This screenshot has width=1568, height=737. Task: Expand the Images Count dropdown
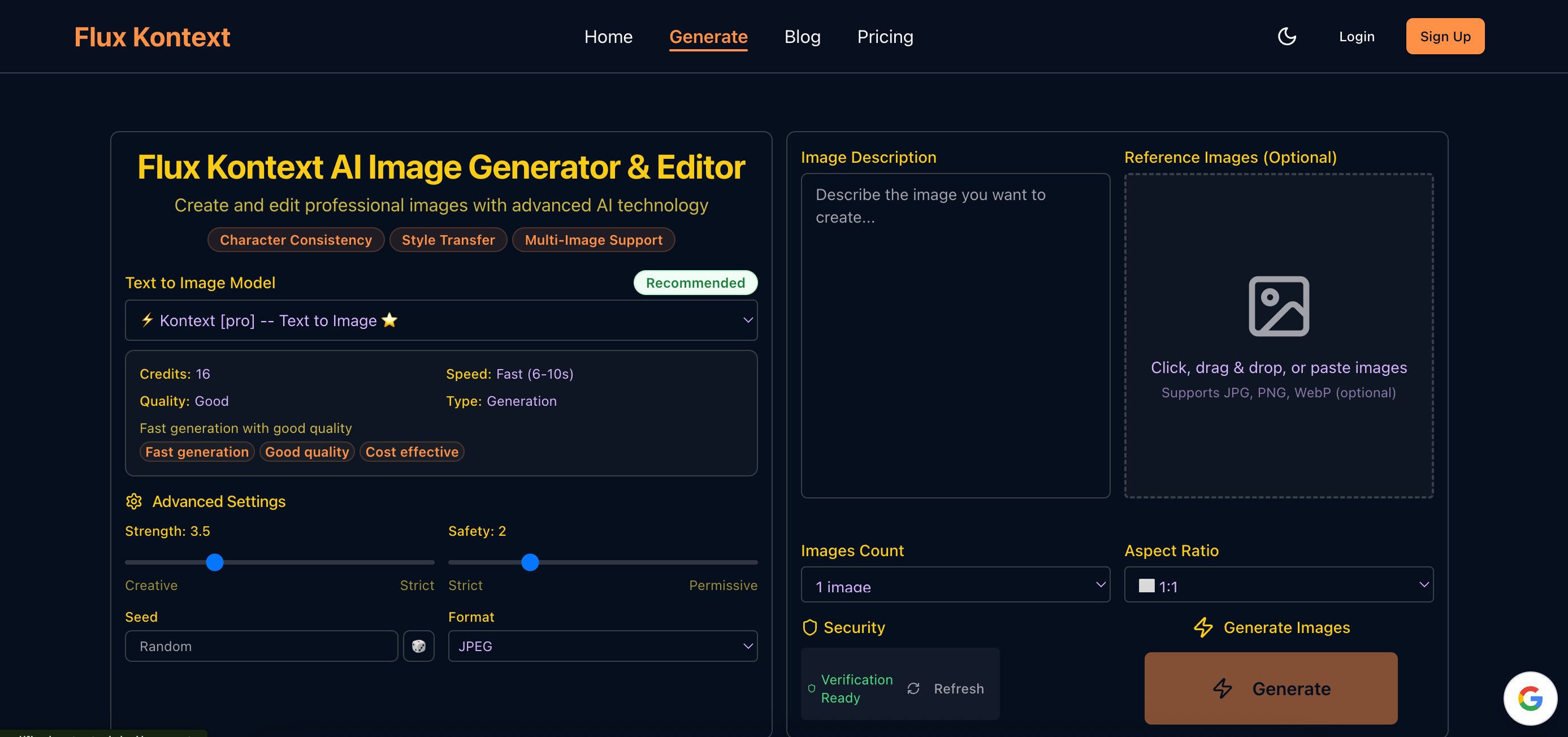click(955, 585)
